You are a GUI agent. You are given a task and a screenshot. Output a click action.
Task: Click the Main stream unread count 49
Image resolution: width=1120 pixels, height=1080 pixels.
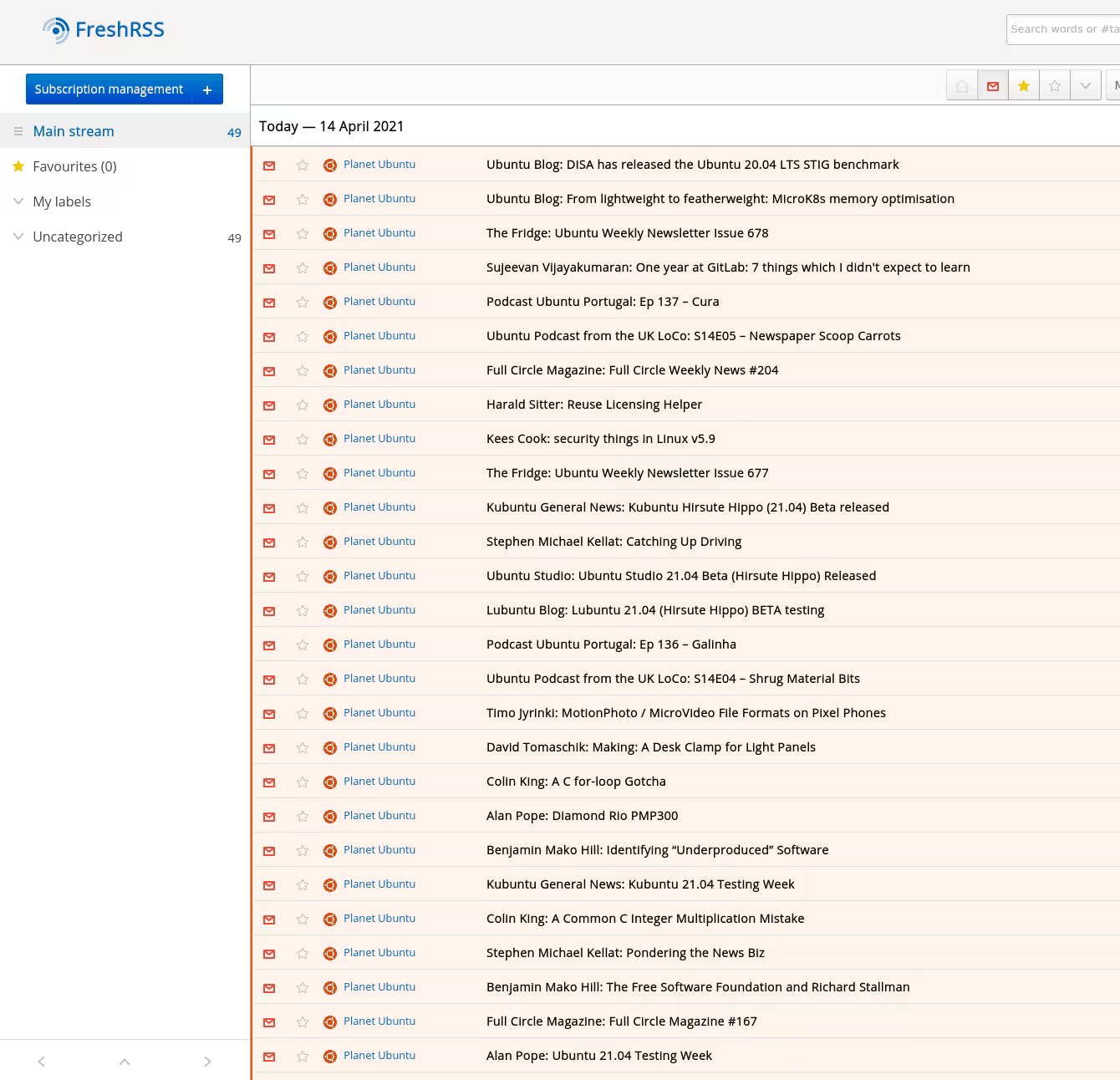(234, 132)
